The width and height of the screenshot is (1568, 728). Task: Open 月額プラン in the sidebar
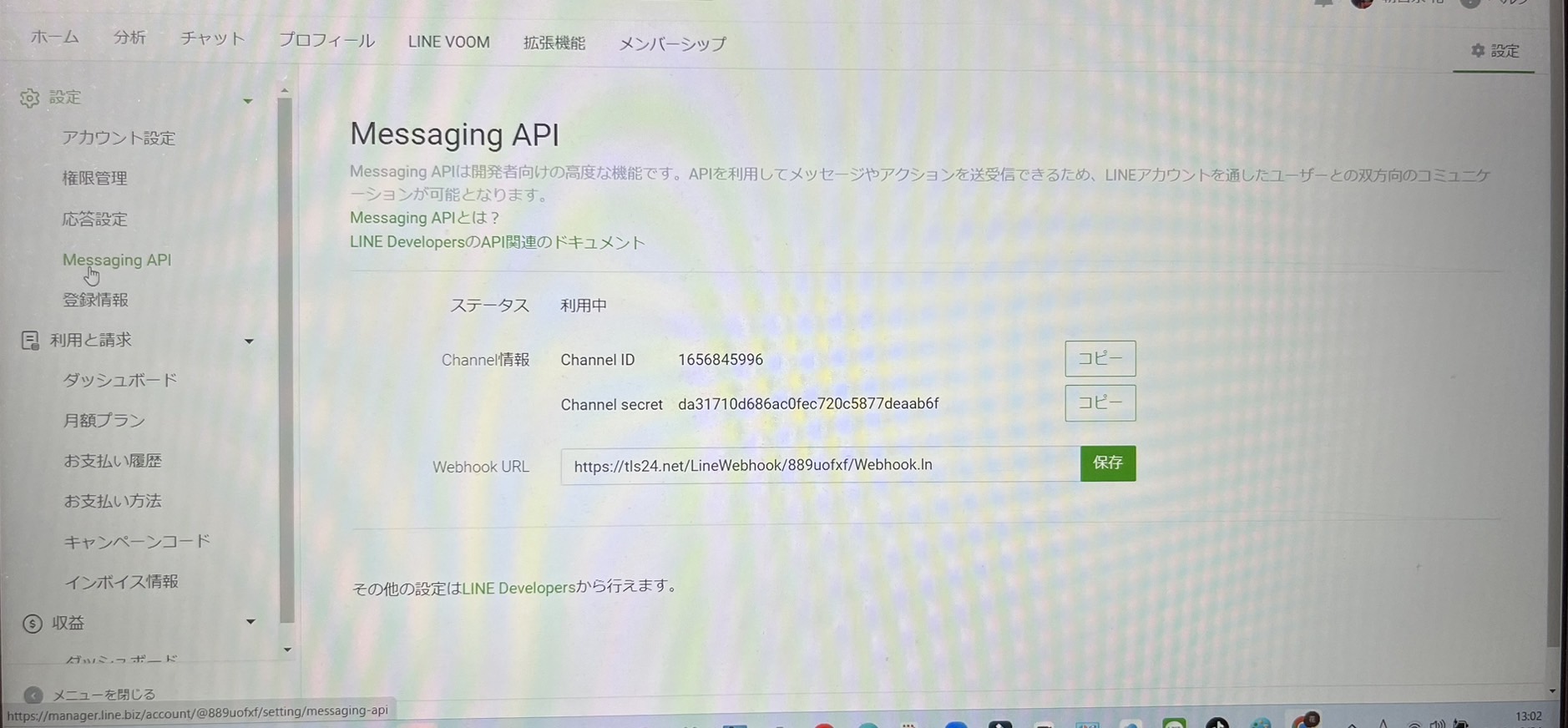(x=104, y=420)
